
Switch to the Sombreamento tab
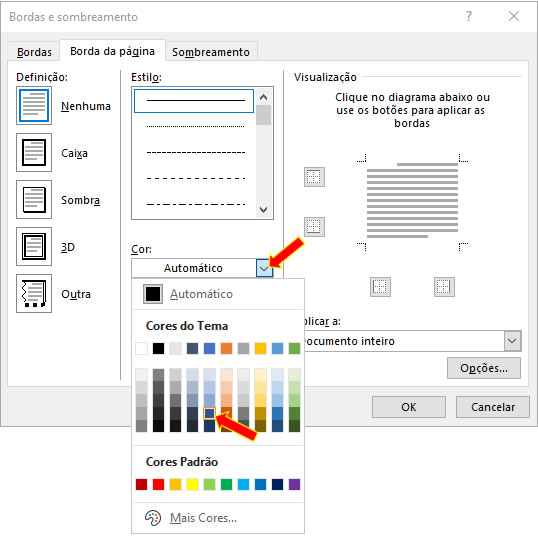pyautogui.click(x=211, y=52)
